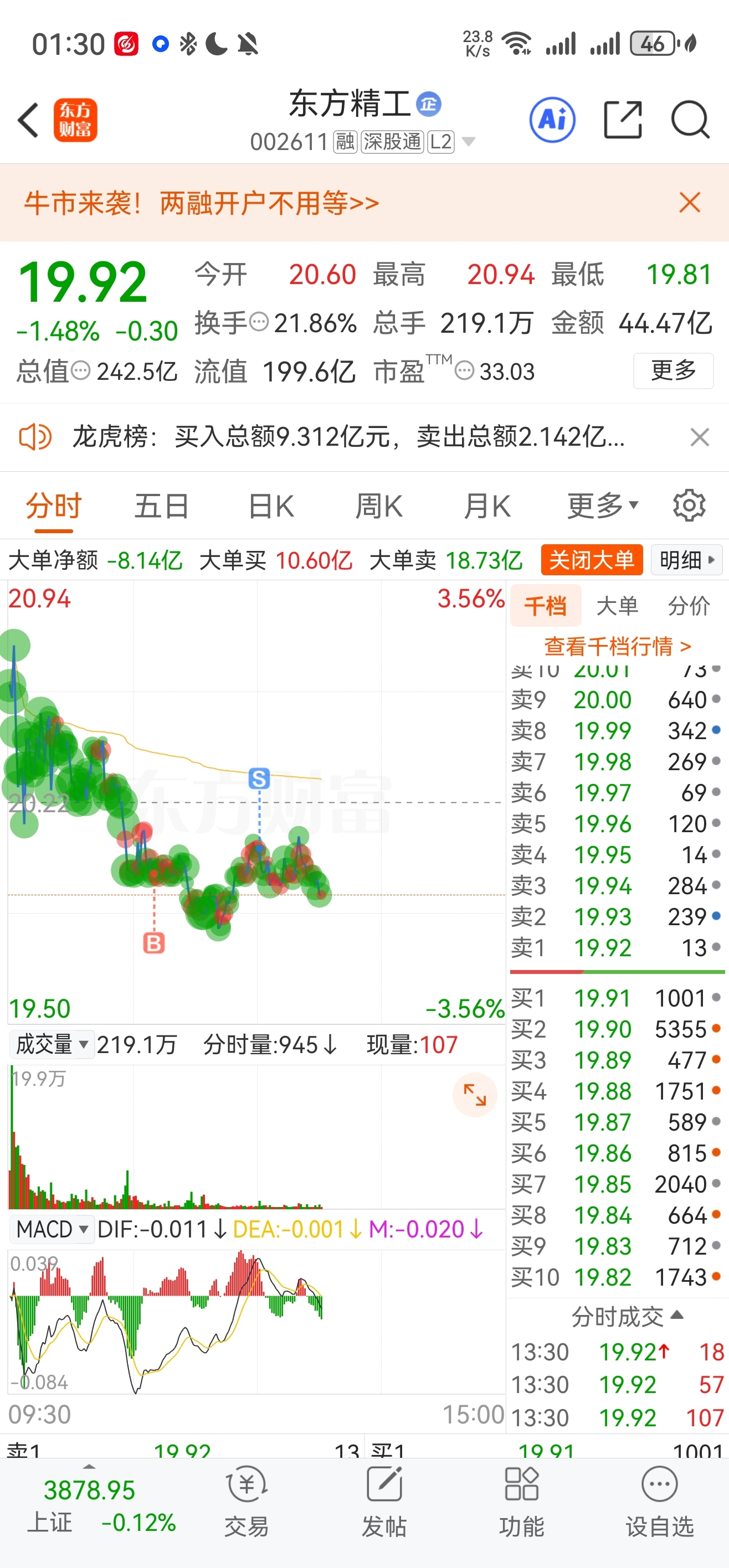729x1568 pixels.
Task: Switch to the 月K chart tab
Action: click(486, 506)
